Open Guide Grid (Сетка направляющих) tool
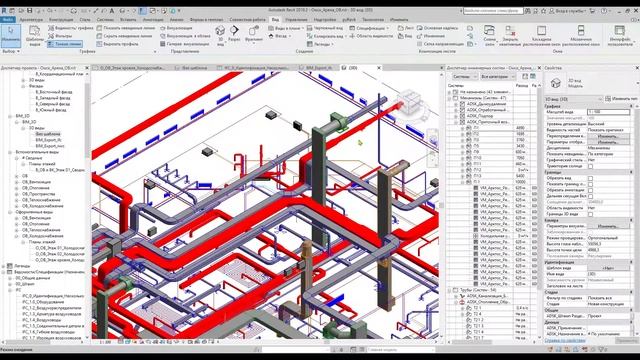 point(440,44)
